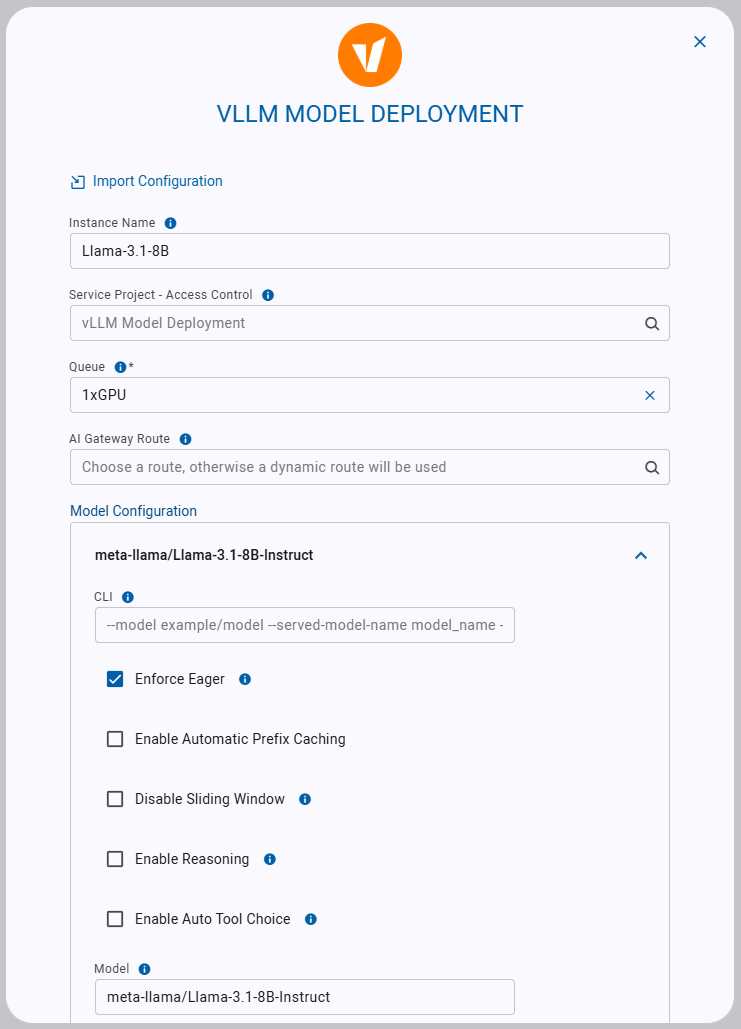
Task: Open the info tooltip beside Instance Name
Action: (168, 222)
